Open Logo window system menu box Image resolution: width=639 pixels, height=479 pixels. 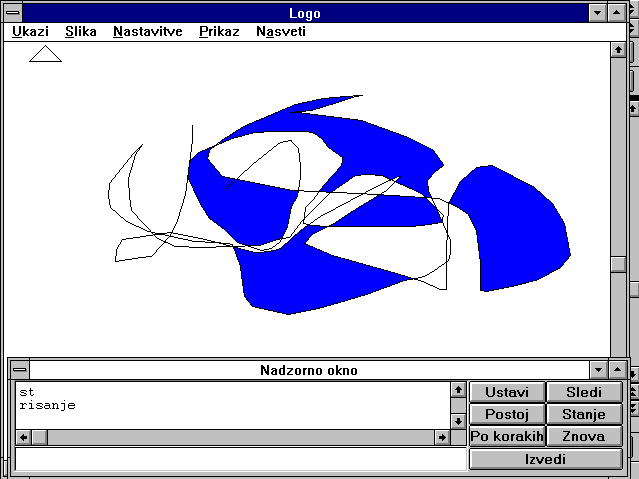point(13,13)
